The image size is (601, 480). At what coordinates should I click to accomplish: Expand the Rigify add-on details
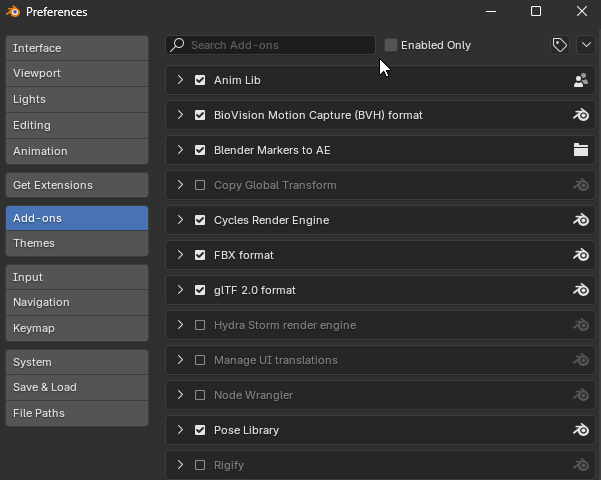(x=180, y=465)
